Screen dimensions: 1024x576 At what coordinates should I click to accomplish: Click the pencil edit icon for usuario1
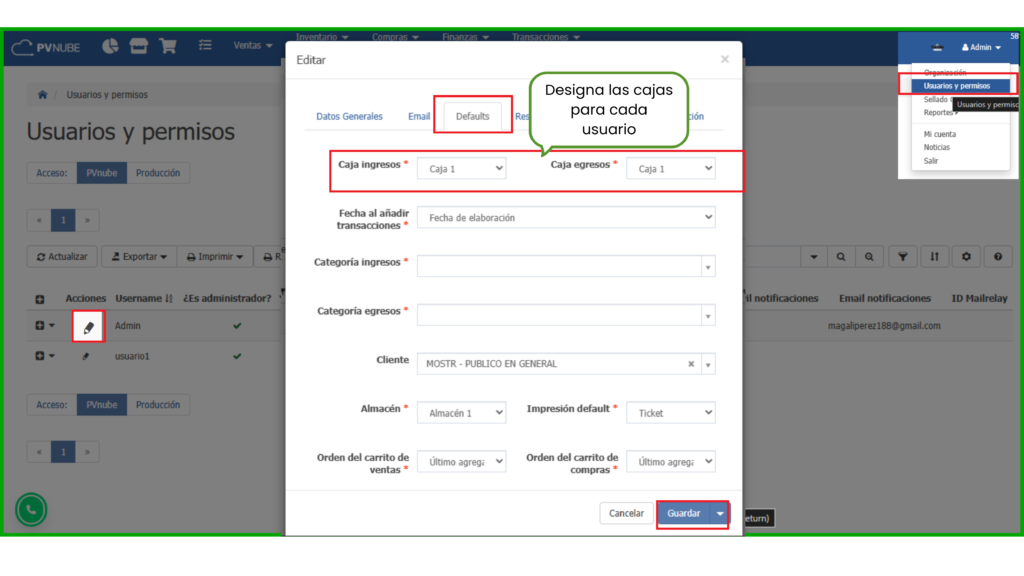[86, 356]
